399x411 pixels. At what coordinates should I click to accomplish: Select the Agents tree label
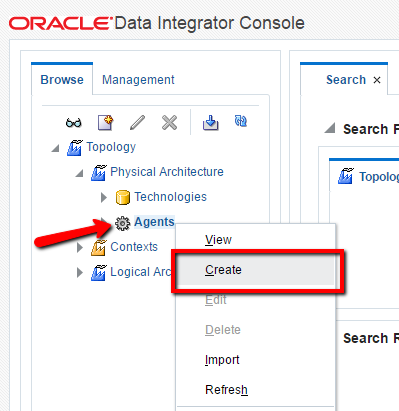coord(154,222)
